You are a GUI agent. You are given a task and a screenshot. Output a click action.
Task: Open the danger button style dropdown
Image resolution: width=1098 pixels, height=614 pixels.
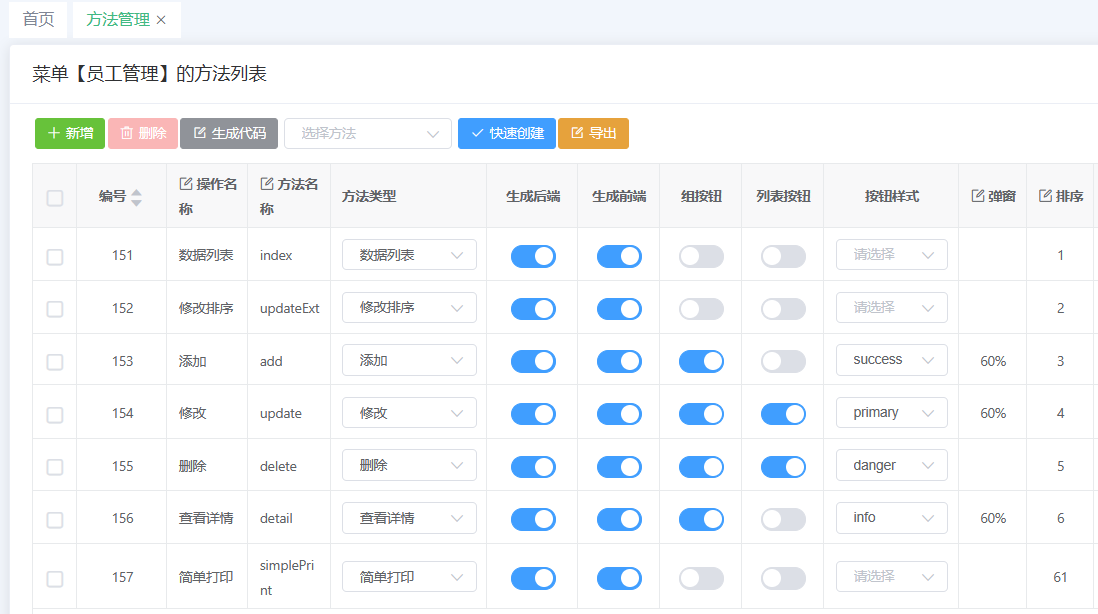(x=891, y=466)
